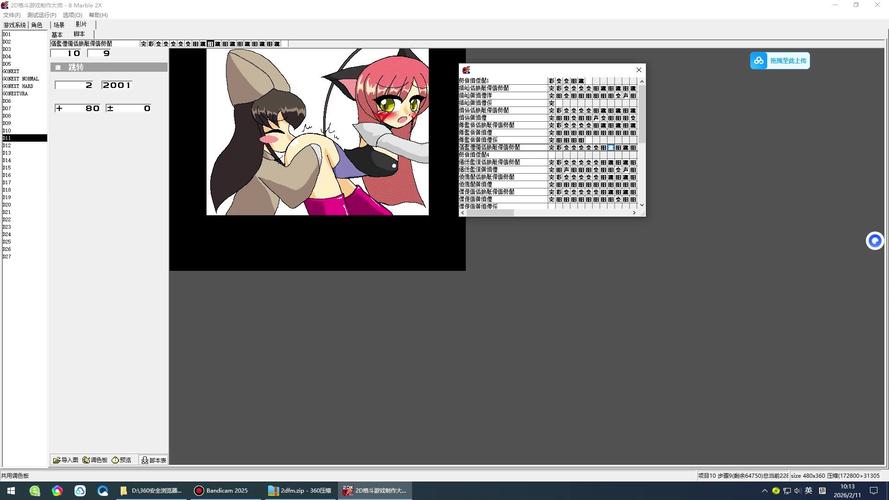Select item 012 in the left list
The height and width of the screenshot is (500, 889).
pyautogui.click(x=24, y=145)
